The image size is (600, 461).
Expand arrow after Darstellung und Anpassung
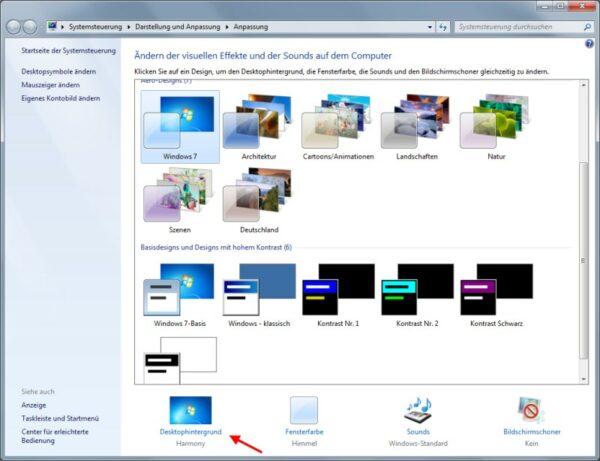click(227, 27)
